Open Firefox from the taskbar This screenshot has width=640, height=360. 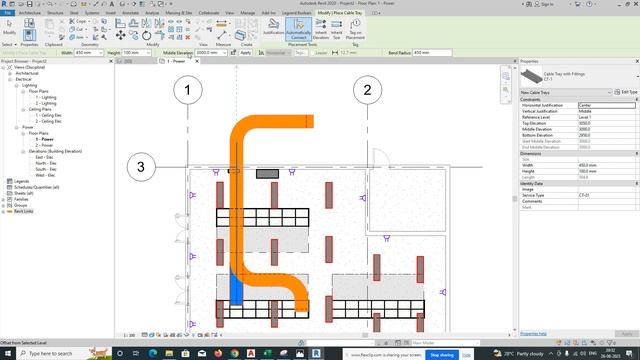[x=218, y=353]
